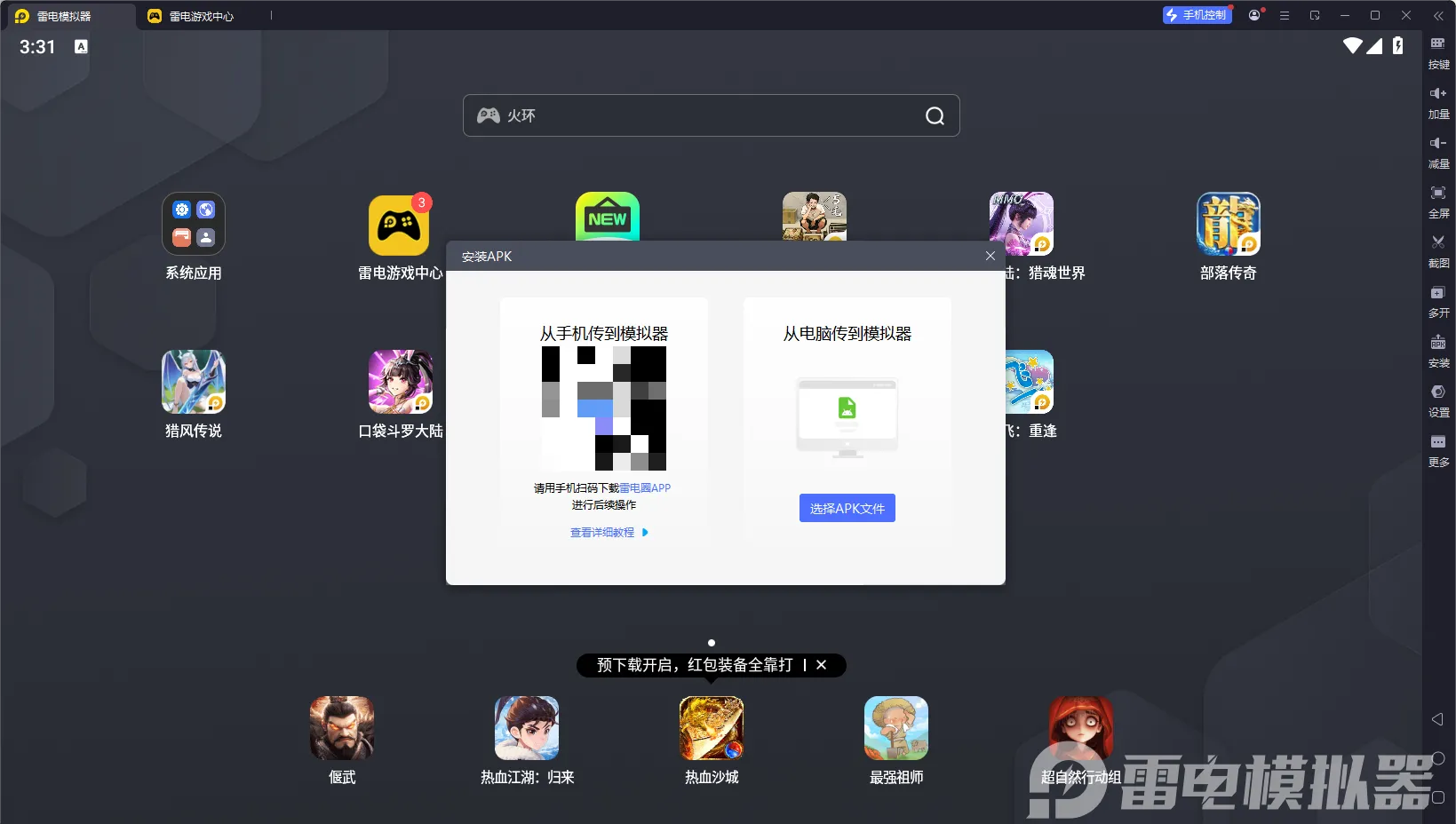Screen dimensions: 1456x824
Task: Launch 最强祖师 from the dock
Action: click(896, 728)
